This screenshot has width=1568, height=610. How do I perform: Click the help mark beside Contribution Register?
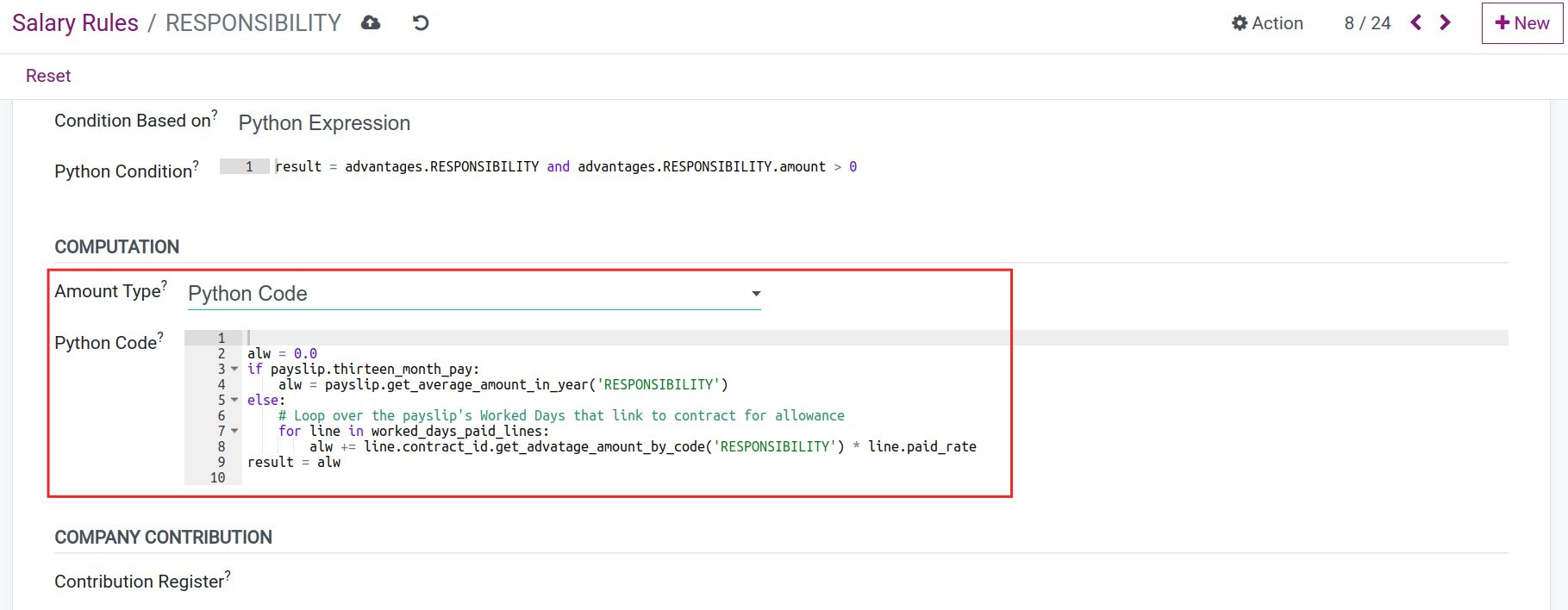(x=228, y=576)
